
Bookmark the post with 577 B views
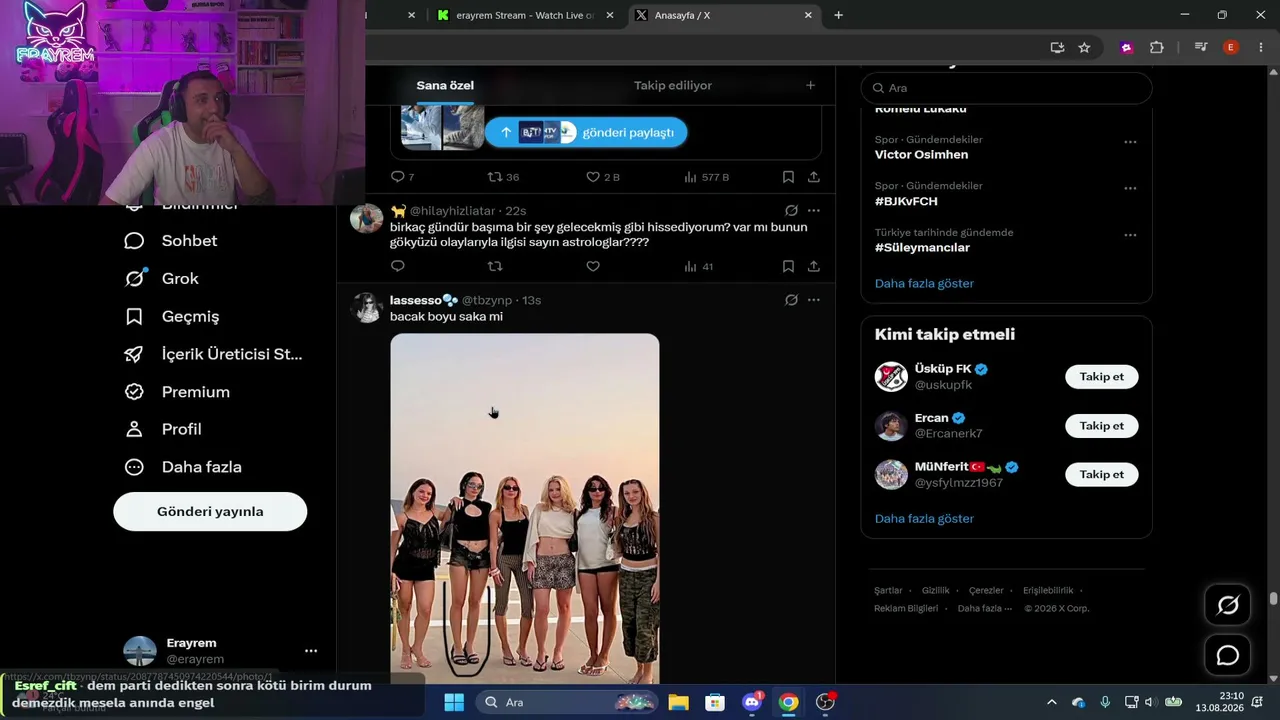point(788,177)
